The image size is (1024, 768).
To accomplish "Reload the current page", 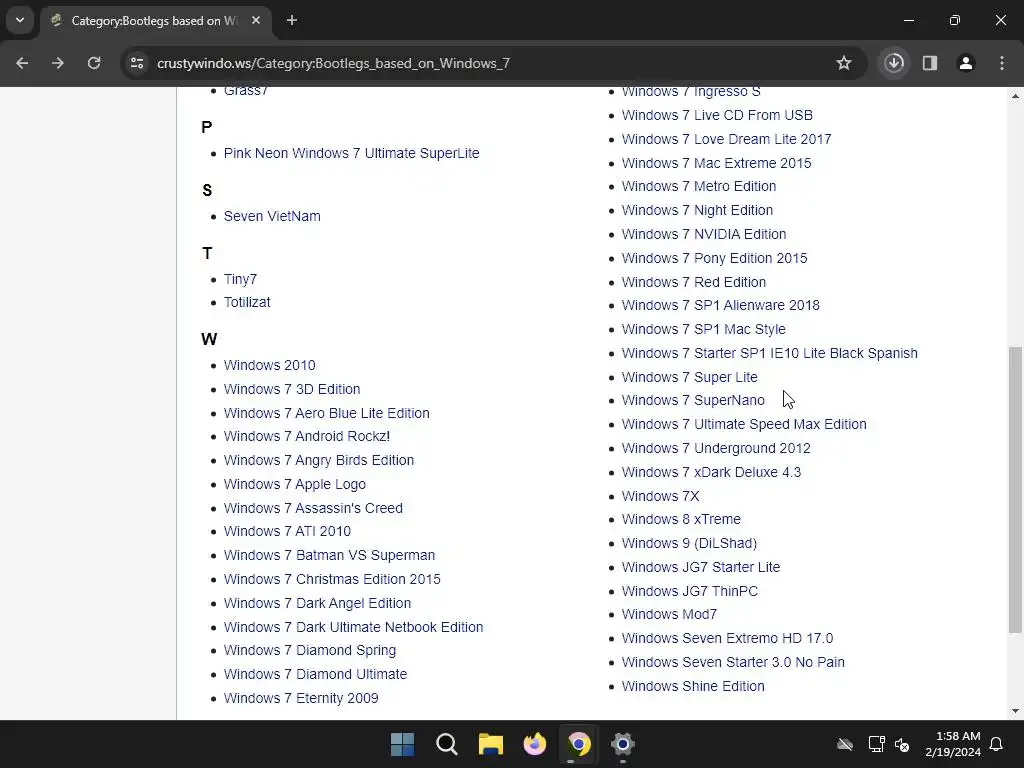I will click(94, 63).
